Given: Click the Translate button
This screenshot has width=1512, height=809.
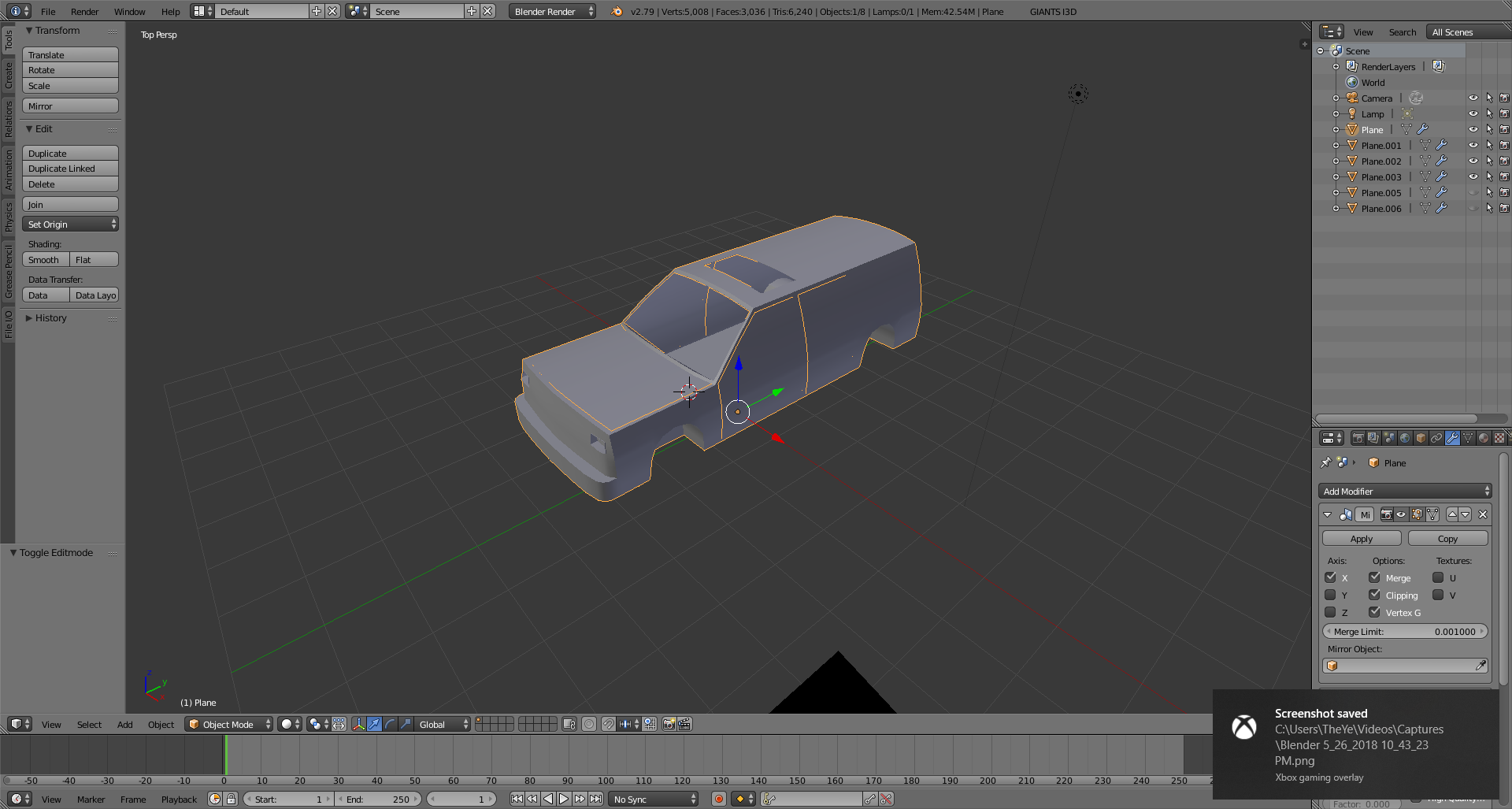Looking at the screenshot, I should pyautogui.click(x=70, y=55).
